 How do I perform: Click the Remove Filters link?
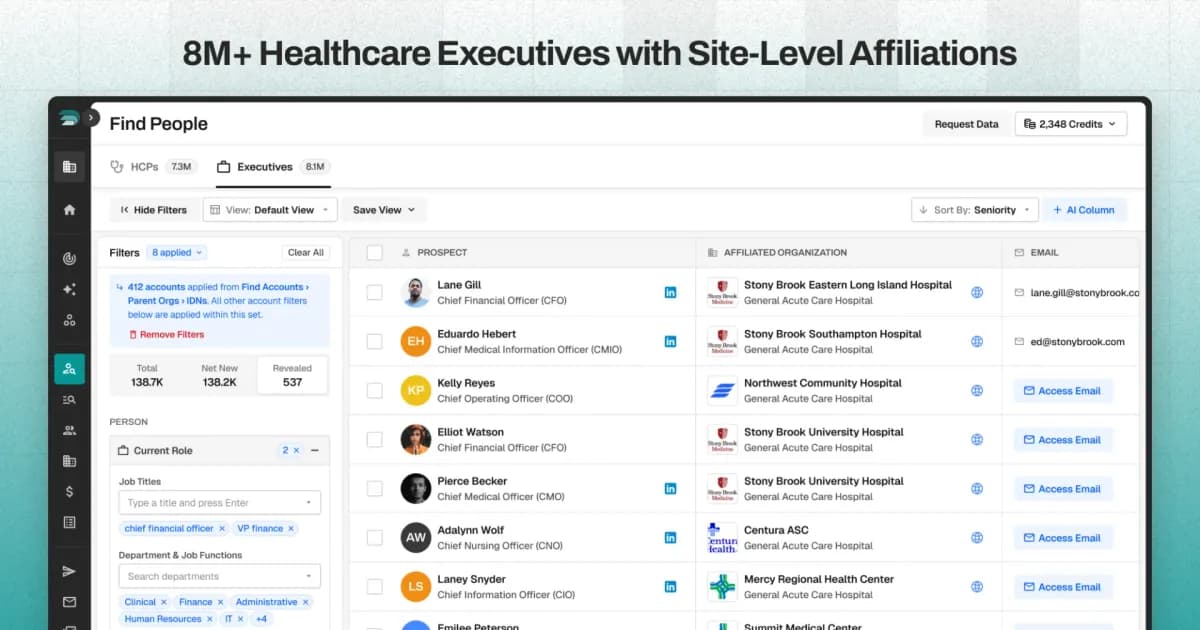click(x=166, y=335)
